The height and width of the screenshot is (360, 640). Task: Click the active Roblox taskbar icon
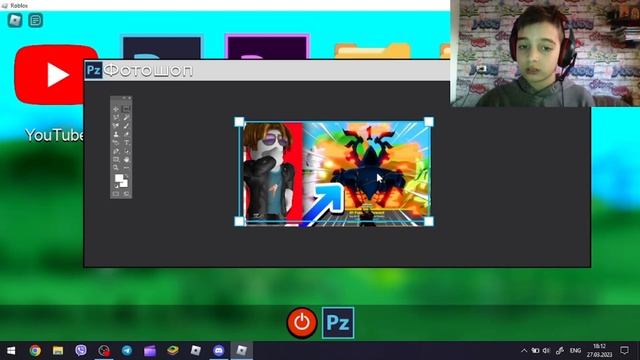(x=242, y=351)
